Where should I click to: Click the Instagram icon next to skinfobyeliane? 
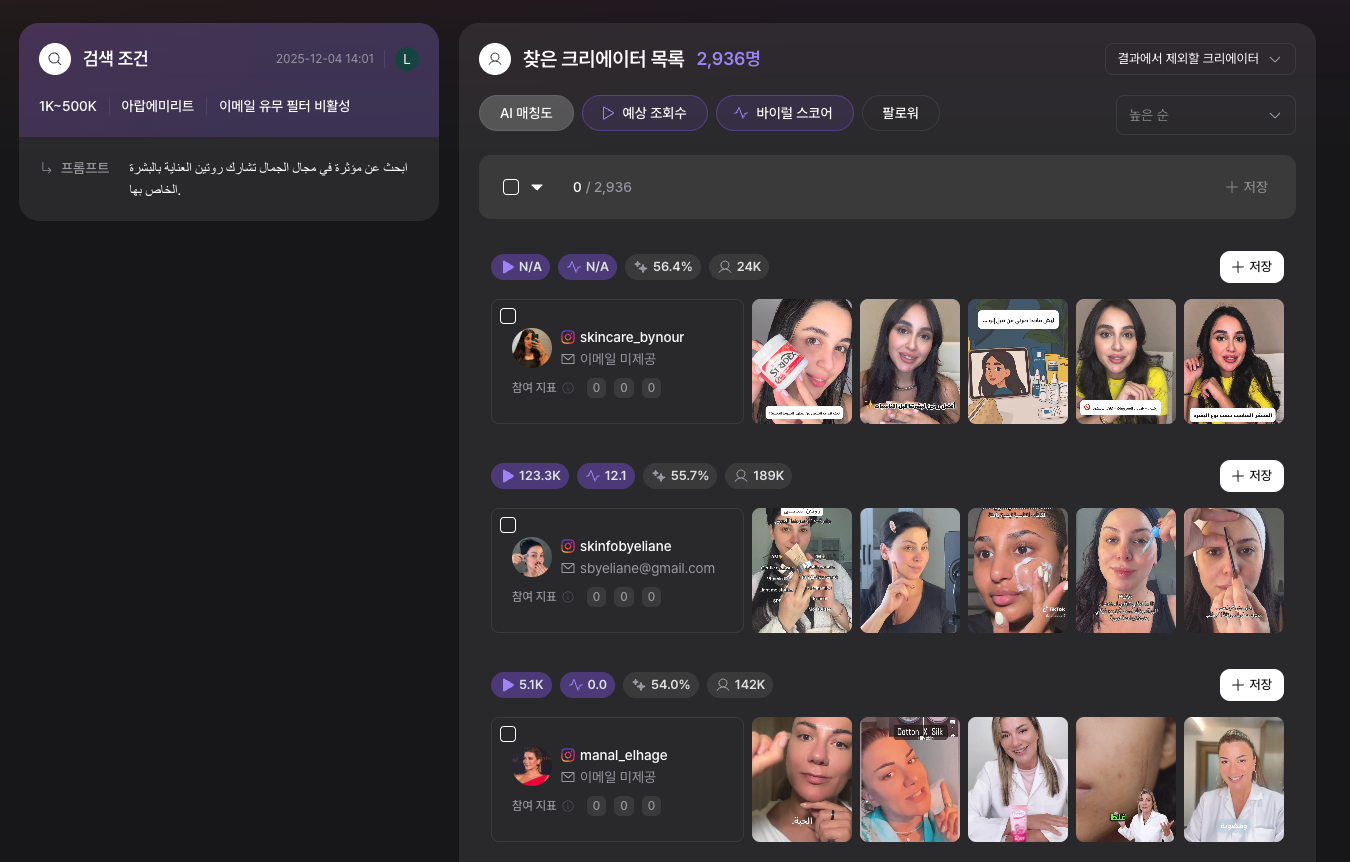click(x=568, y=546)
